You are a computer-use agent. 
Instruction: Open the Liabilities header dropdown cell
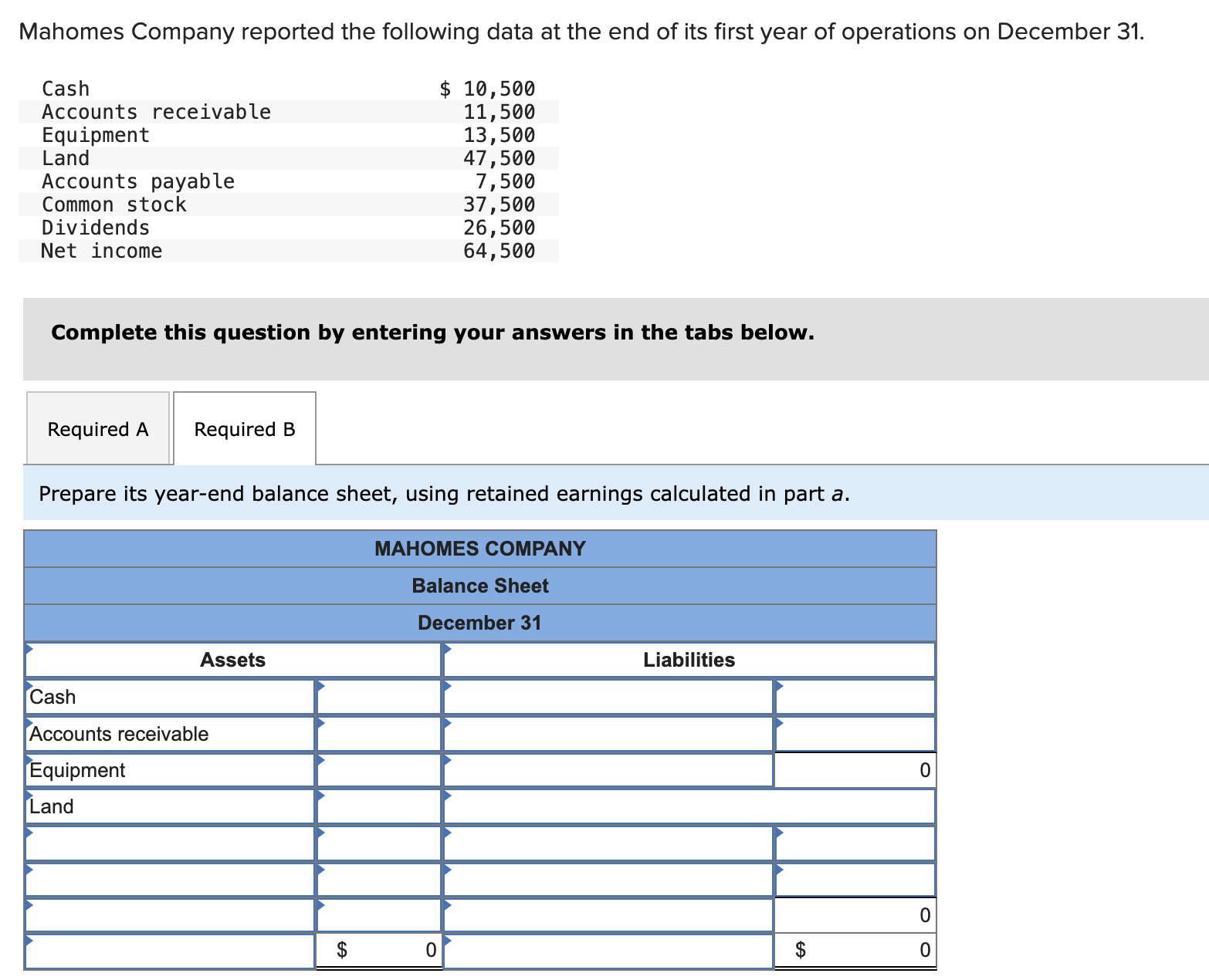click(x=689, y=660)
